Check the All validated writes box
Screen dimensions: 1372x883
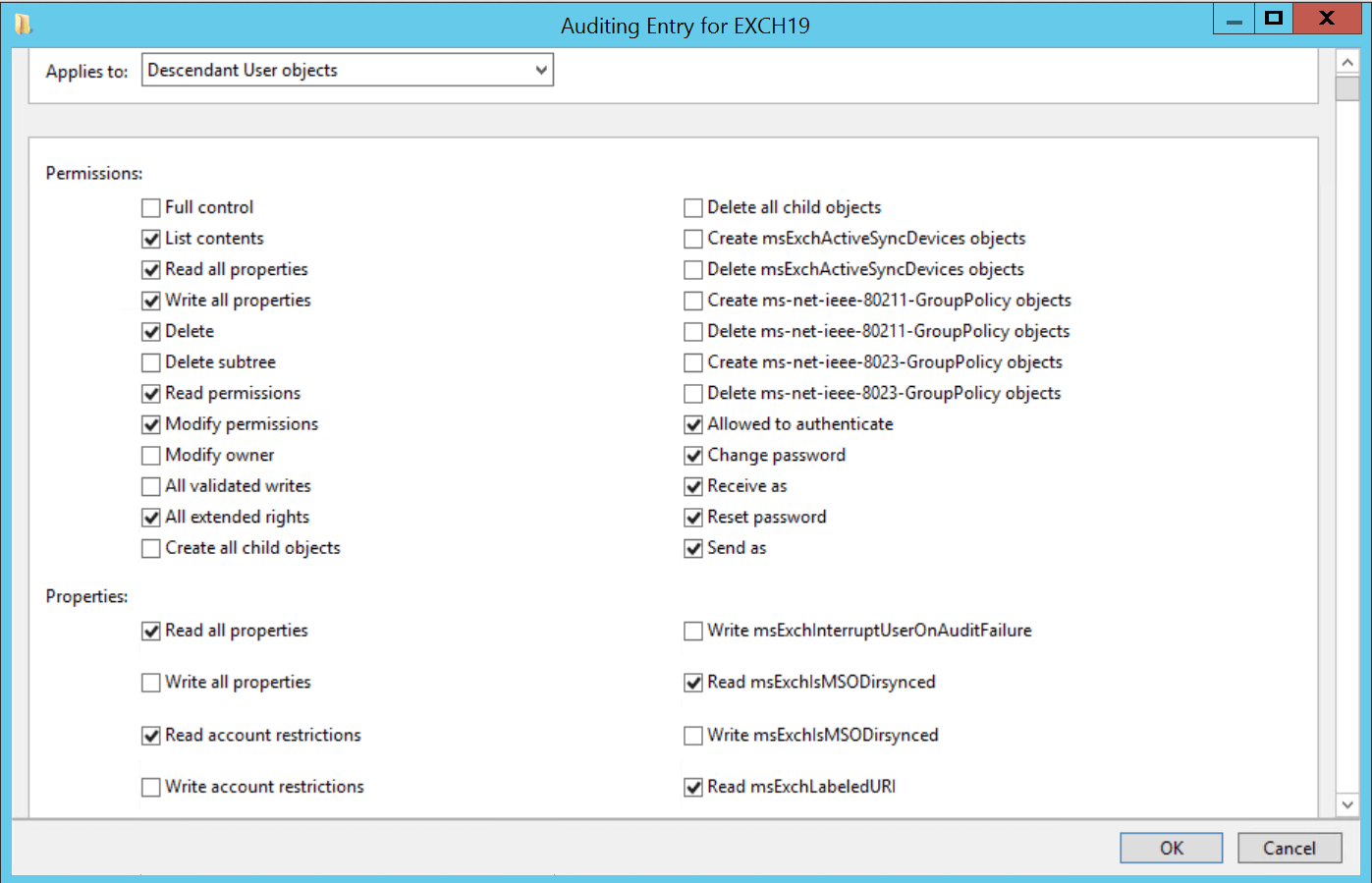pyautogui.click(x=150, y=486)
